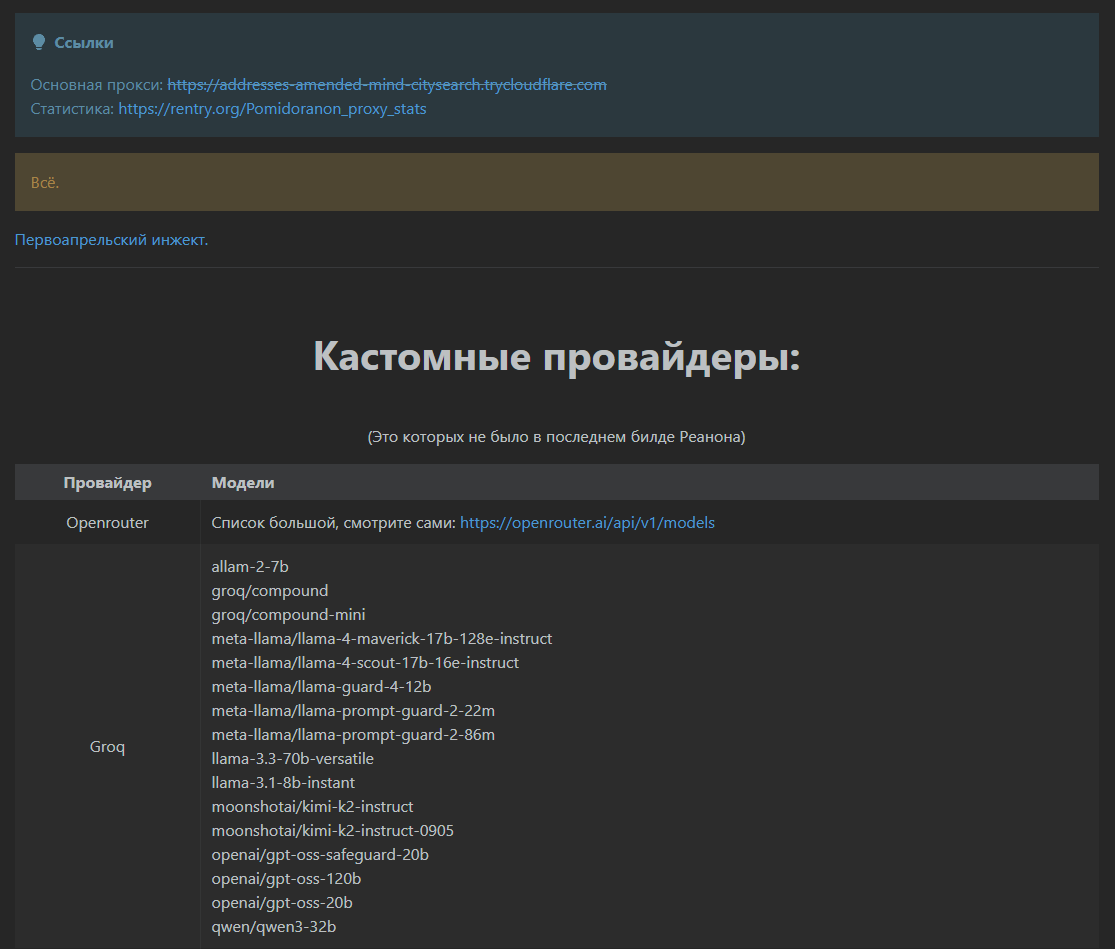Screen dimensions: 1115x949
Task: Click the groq/compound model entry
Action: click(x=270, y=591)
